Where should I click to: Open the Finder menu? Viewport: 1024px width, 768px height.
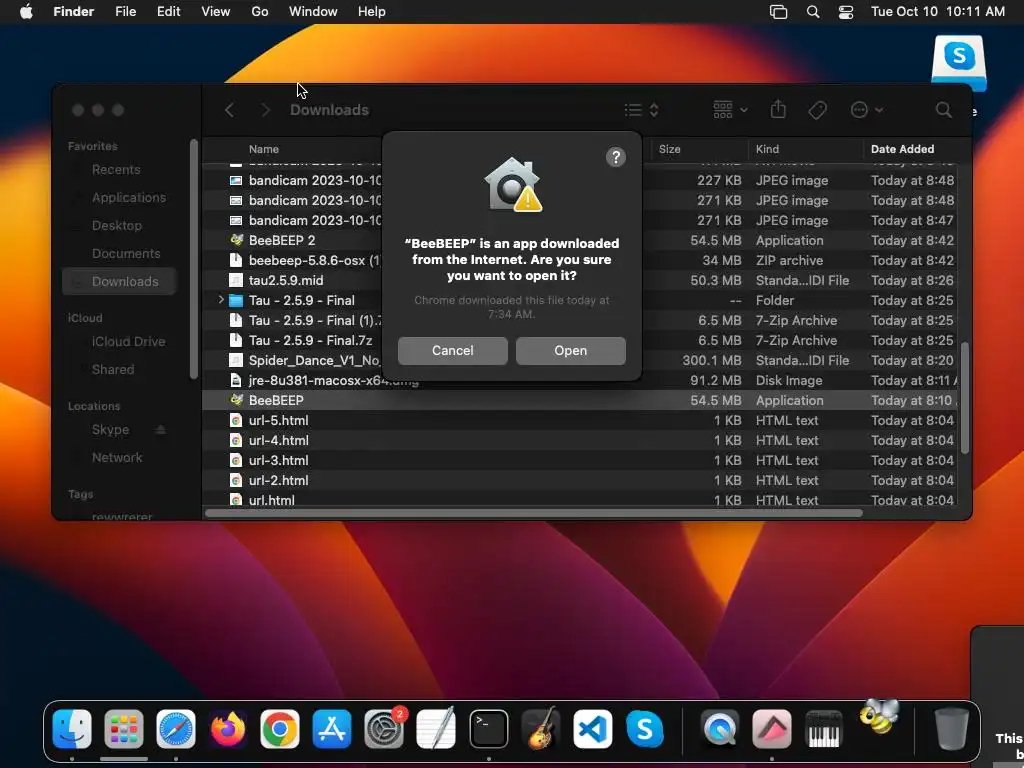point(74,12)
